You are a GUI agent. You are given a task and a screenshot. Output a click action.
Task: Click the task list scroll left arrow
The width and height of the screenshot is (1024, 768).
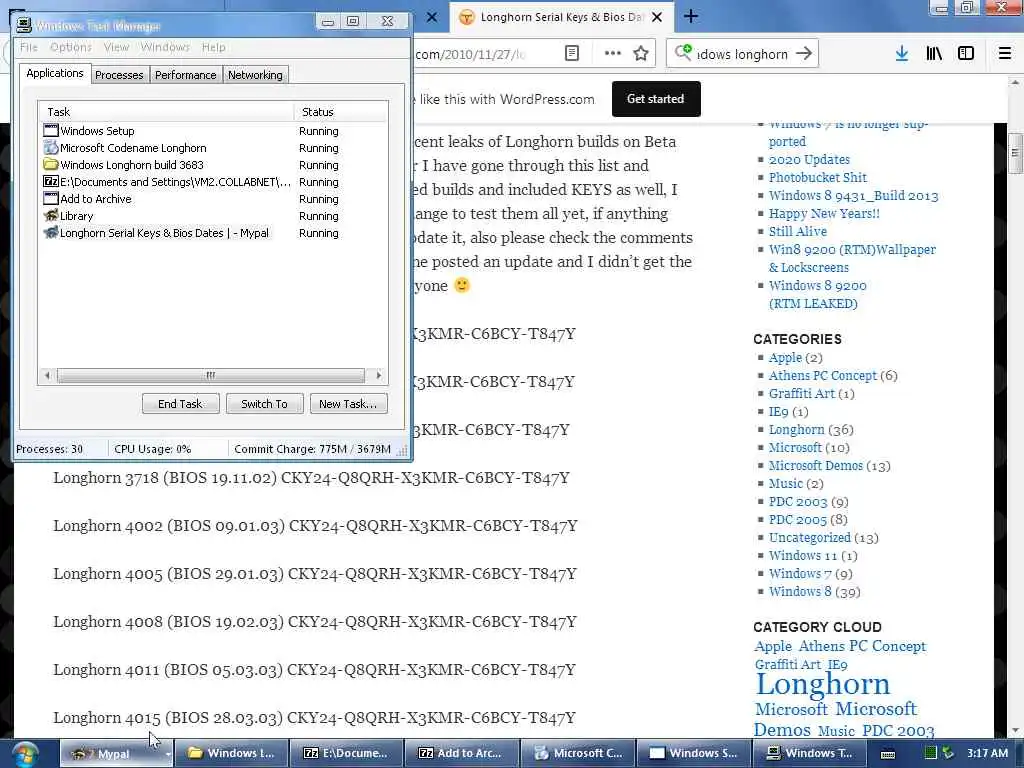coord(47,376)
